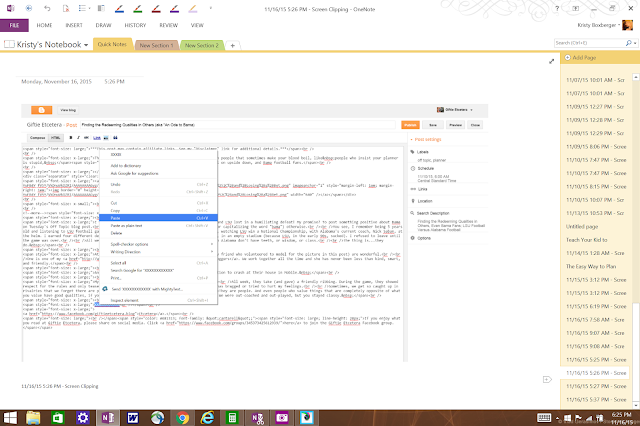Open Google Chrome from the taskbar
Screen dimensions: 640x426
click(182, 418)
